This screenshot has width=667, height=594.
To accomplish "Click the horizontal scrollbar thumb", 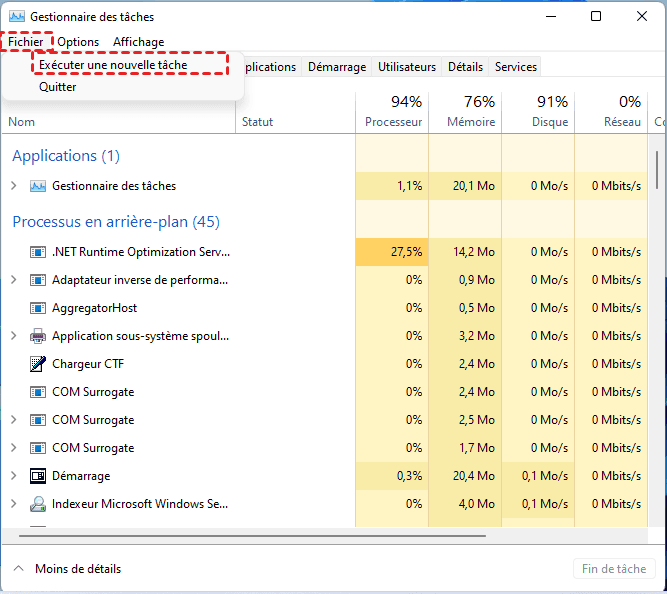I will pyautogui.click(x=252, y=536).
